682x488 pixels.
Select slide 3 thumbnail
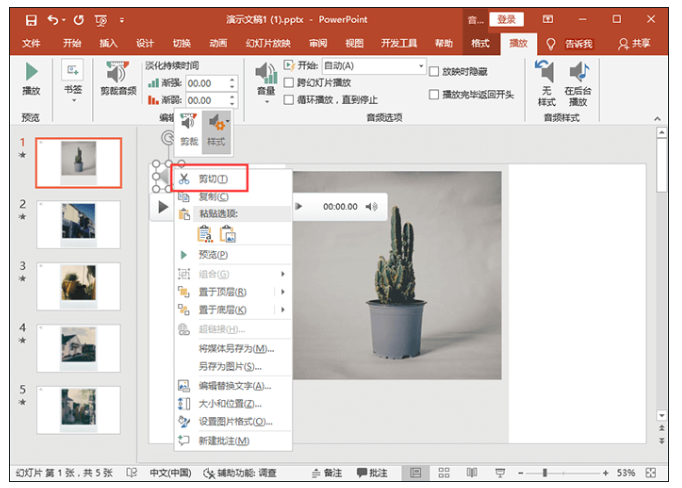click(x=78, y=286)
